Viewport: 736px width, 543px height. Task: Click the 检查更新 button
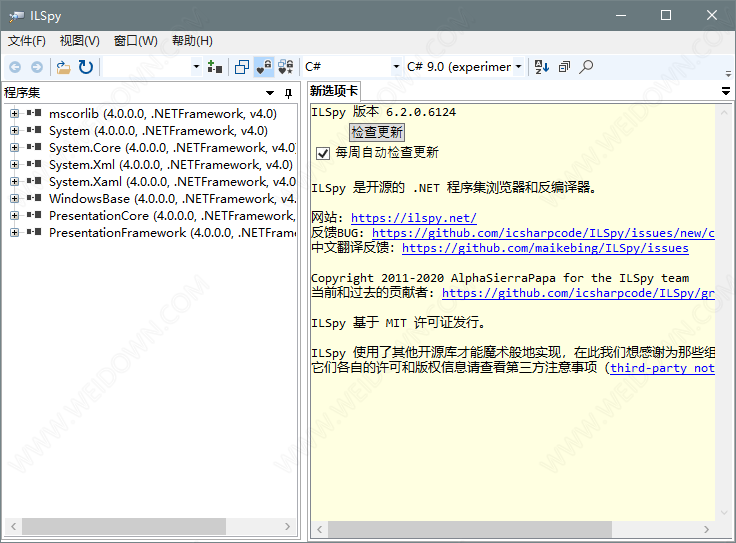pos(377,132)
